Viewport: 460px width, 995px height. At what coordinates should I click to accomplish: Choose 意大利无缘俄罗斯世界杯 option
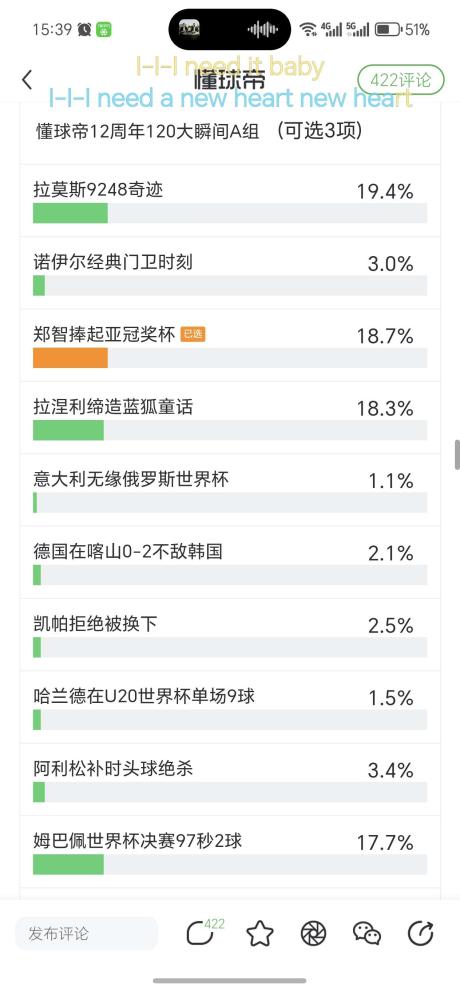click(230, 490)
